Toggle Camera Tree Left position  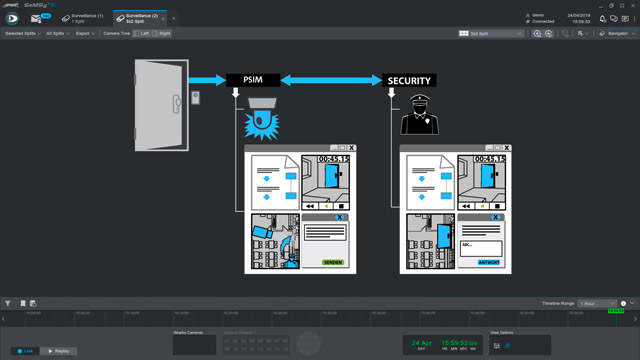coord(142,33)
